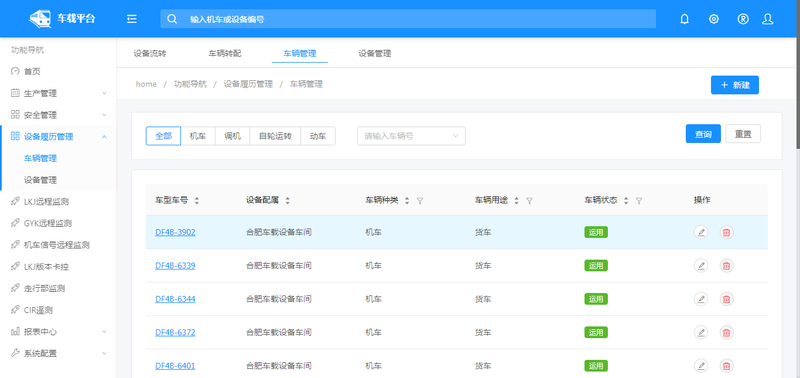Filter the 车辆状态 column

(x=639, y=201)
